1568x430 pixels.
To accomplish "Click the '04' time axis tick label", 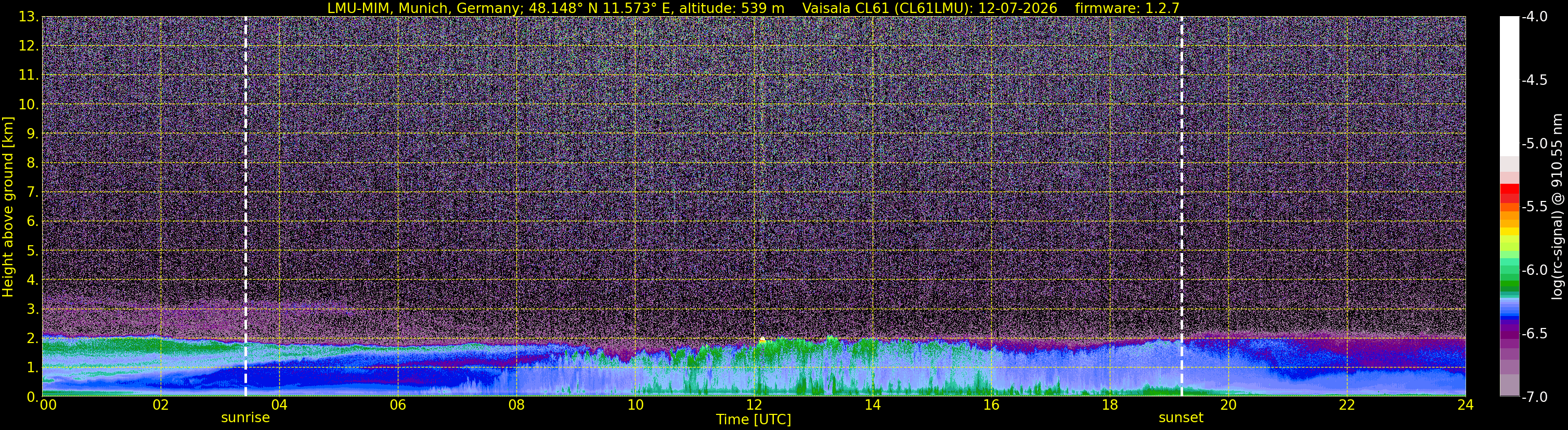I will click(279, 405).
